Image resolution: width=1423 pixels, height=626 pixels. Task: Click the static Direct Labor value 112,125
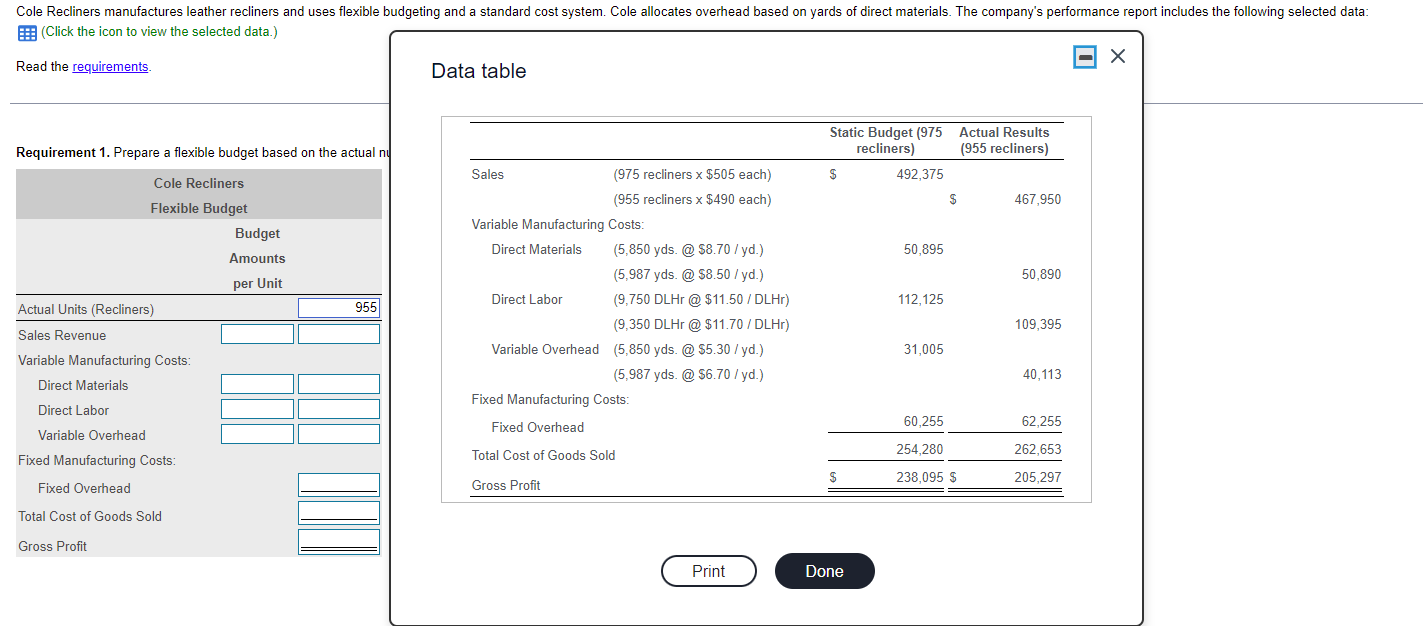click(920, 299)
